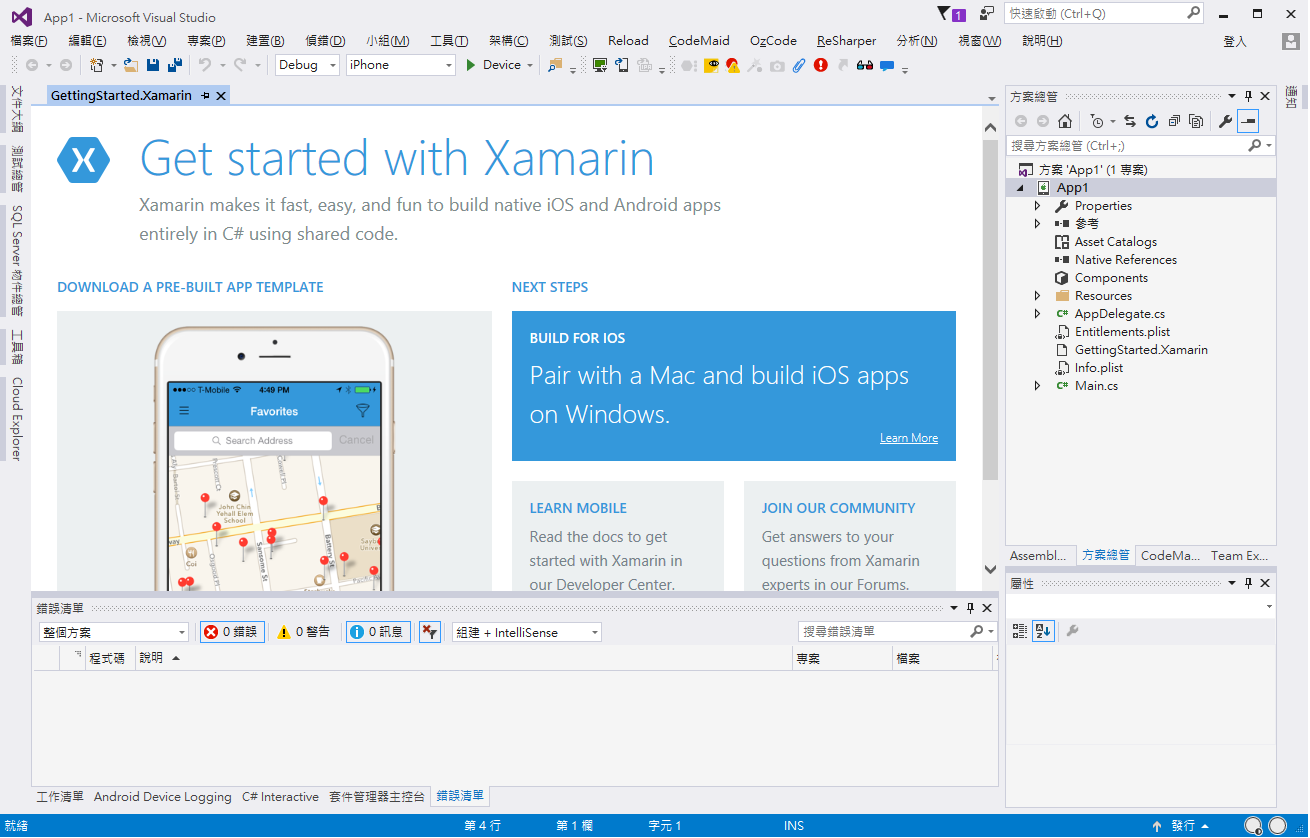
Task: Open the 組建 + IntelliSense dropdown
Action: [526, 632]
